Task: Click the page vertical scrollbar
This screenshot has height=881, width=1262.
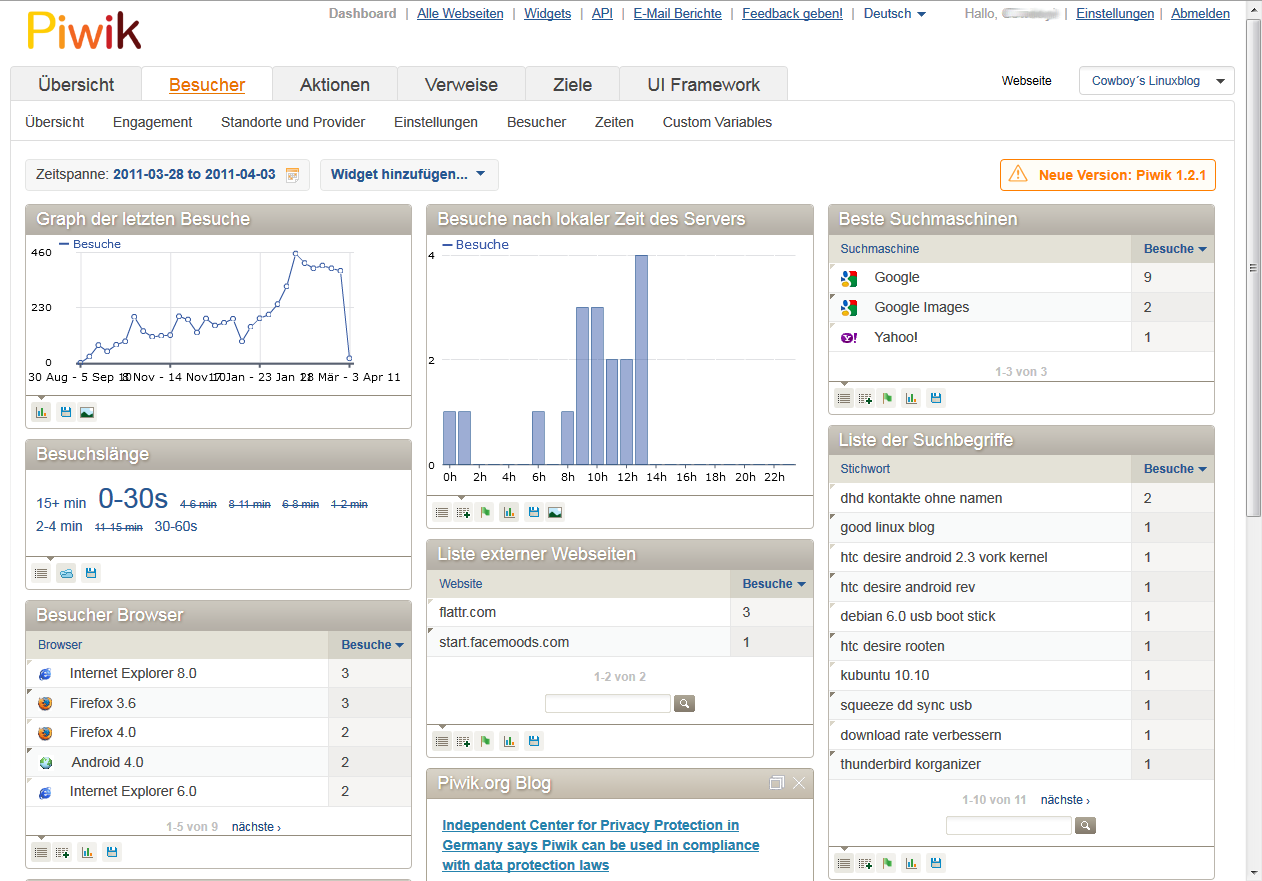Action: (x=1253, y=268)
